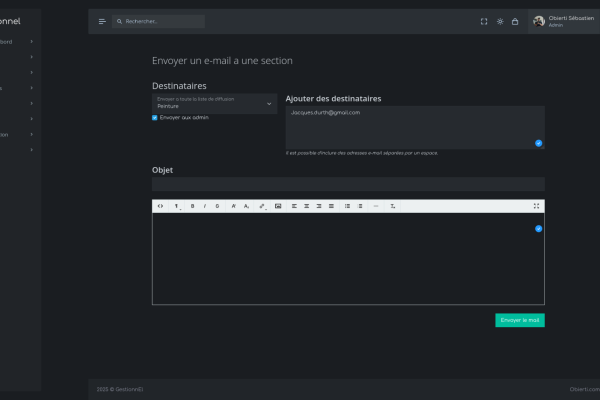Image resolution: width=600 pixels, height=400 pixels.
Task: Focus the Rechercher search field
Action: pyautogui.click(x=162, y=21)
